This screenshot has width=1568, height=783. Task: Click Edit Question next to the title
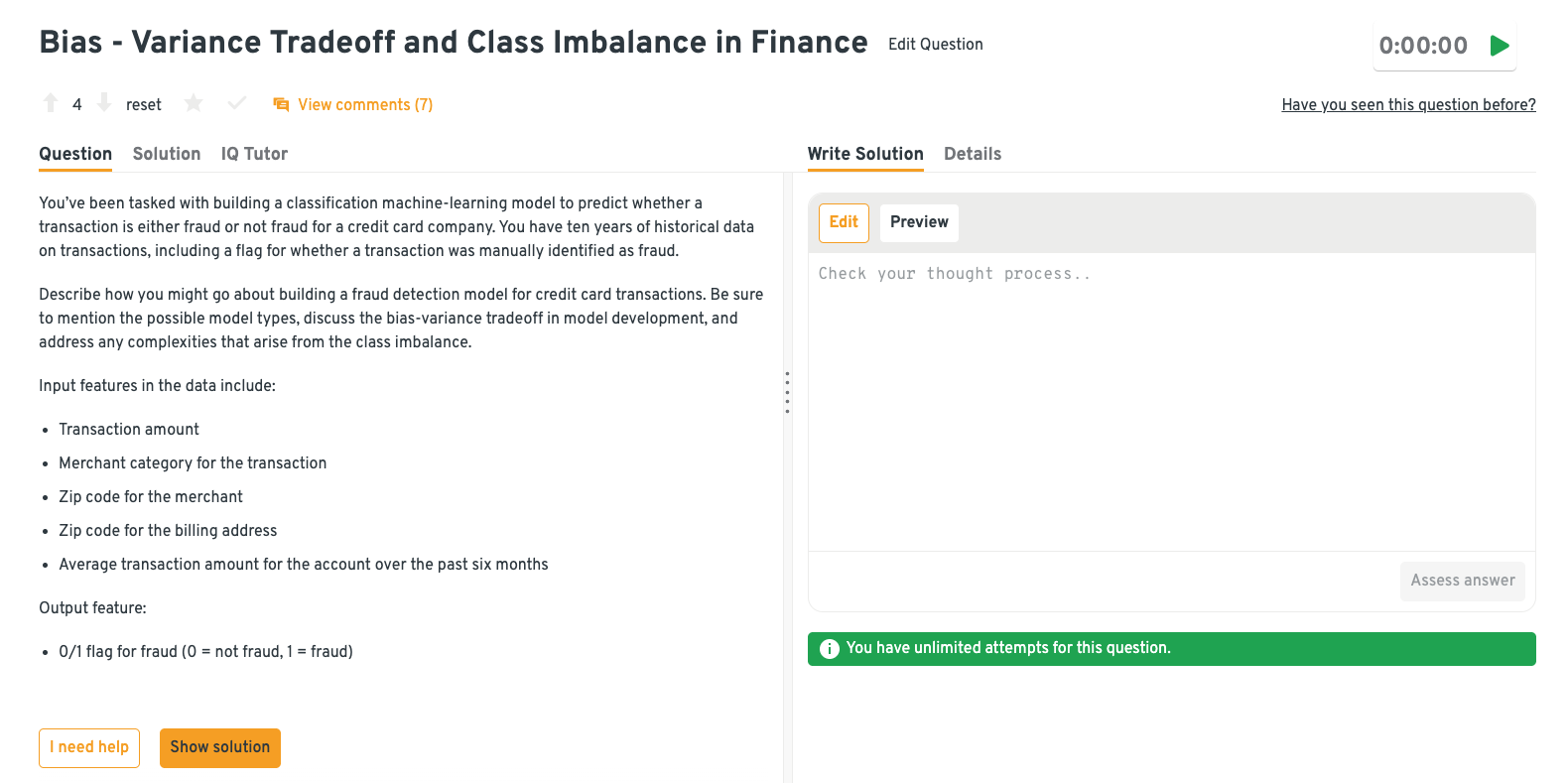pos(935,44)
